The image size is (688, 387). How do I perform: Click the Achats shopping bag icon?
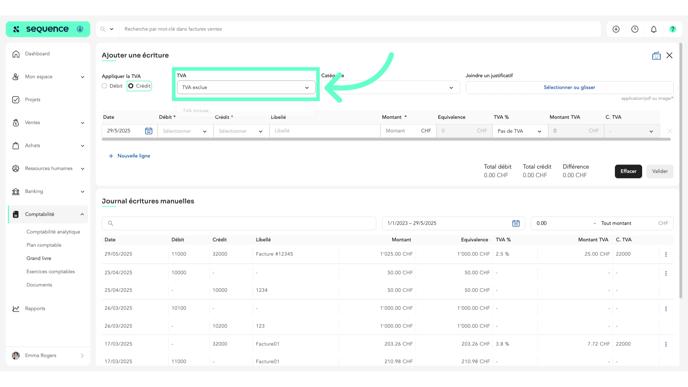tap(16, 146)
